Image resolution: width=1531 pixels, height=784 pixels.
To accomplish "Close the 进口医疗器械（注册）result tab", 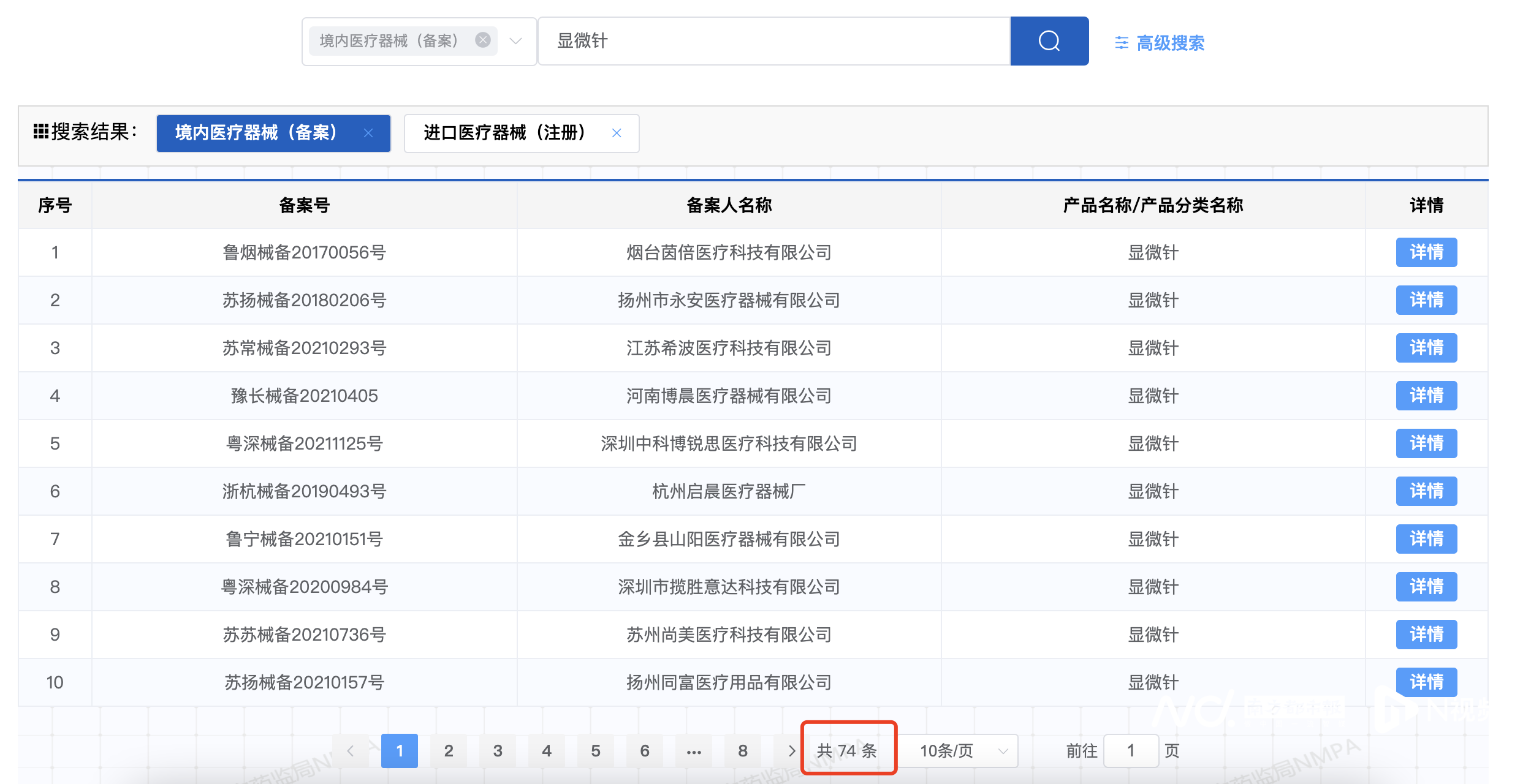I will (617, 133).
